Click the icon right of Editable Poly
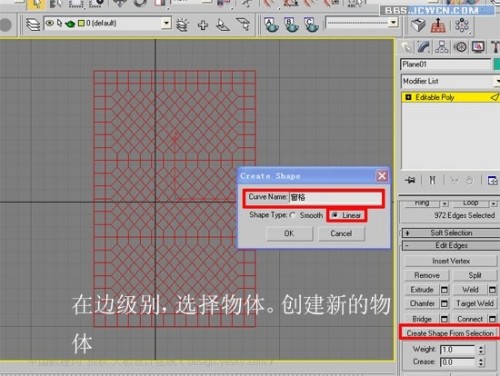 click(x=495, y=97)
